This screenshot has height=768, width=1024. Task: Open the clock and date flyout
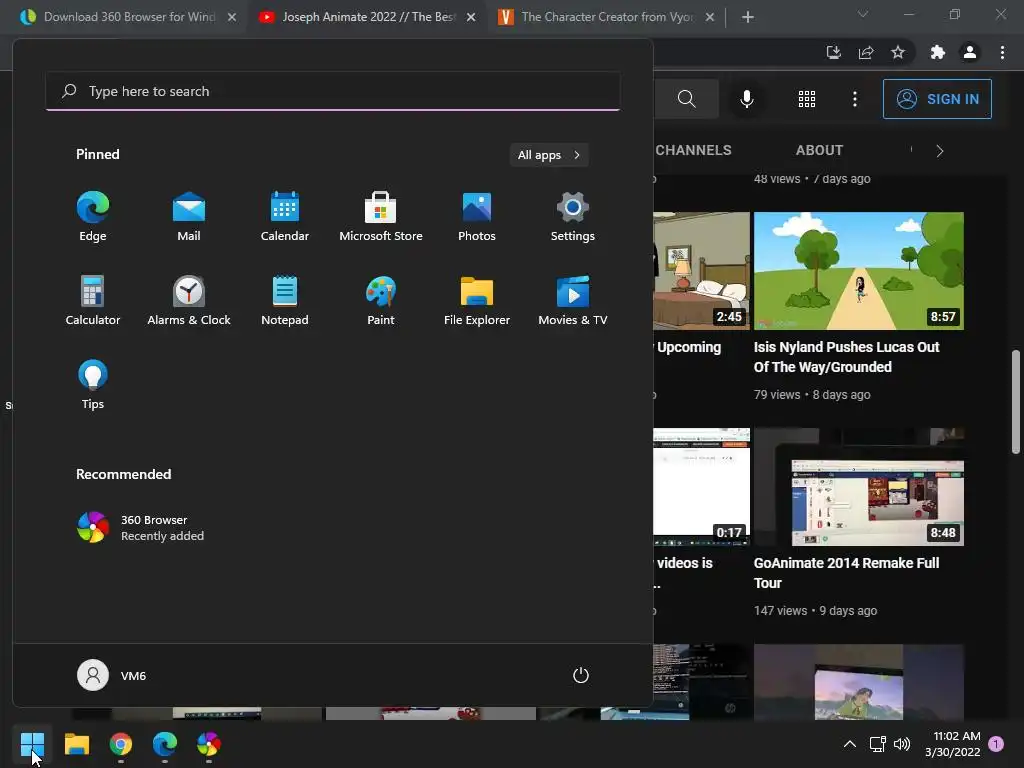(x=953, y=744)
